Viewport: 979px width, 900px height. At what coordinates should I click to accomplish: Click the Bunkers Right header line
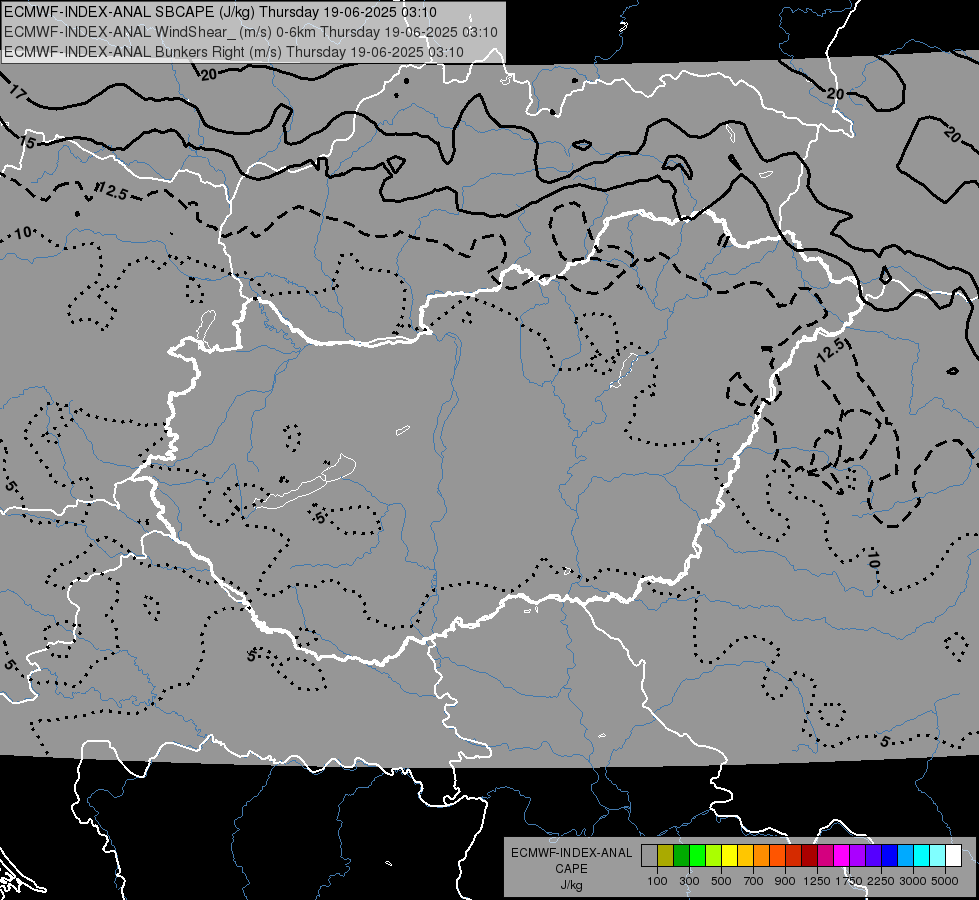[x=234, y=52]
